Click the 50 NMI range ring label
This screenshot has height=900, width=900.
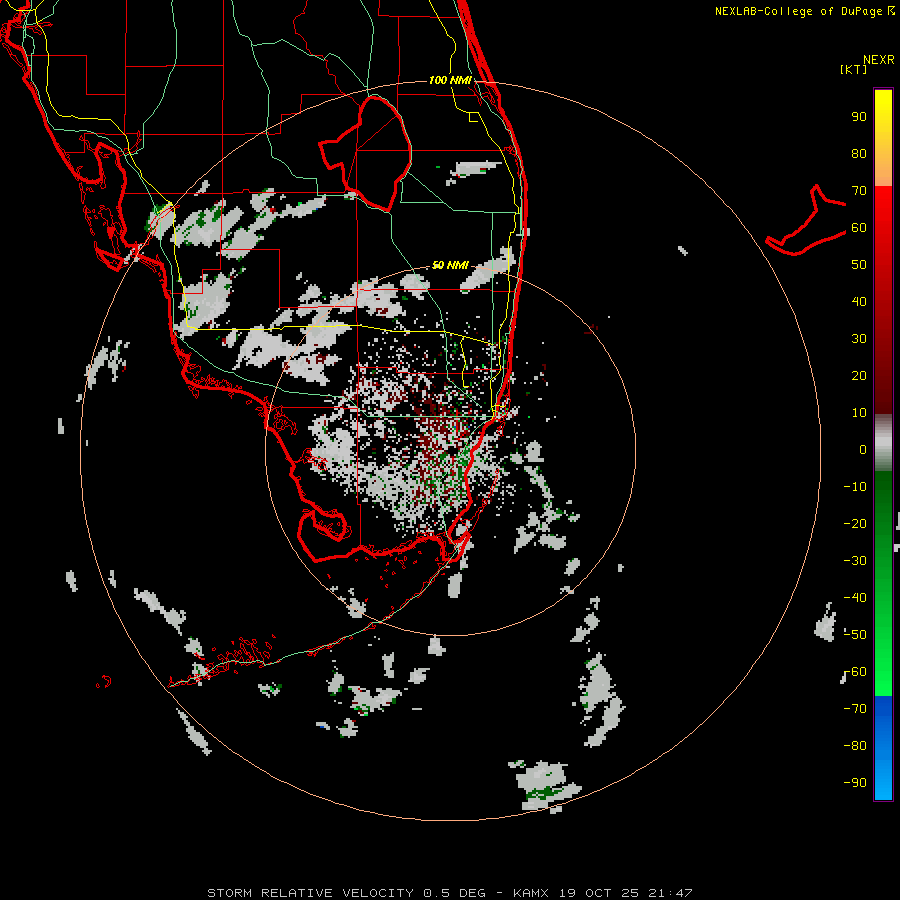[450, 265]
